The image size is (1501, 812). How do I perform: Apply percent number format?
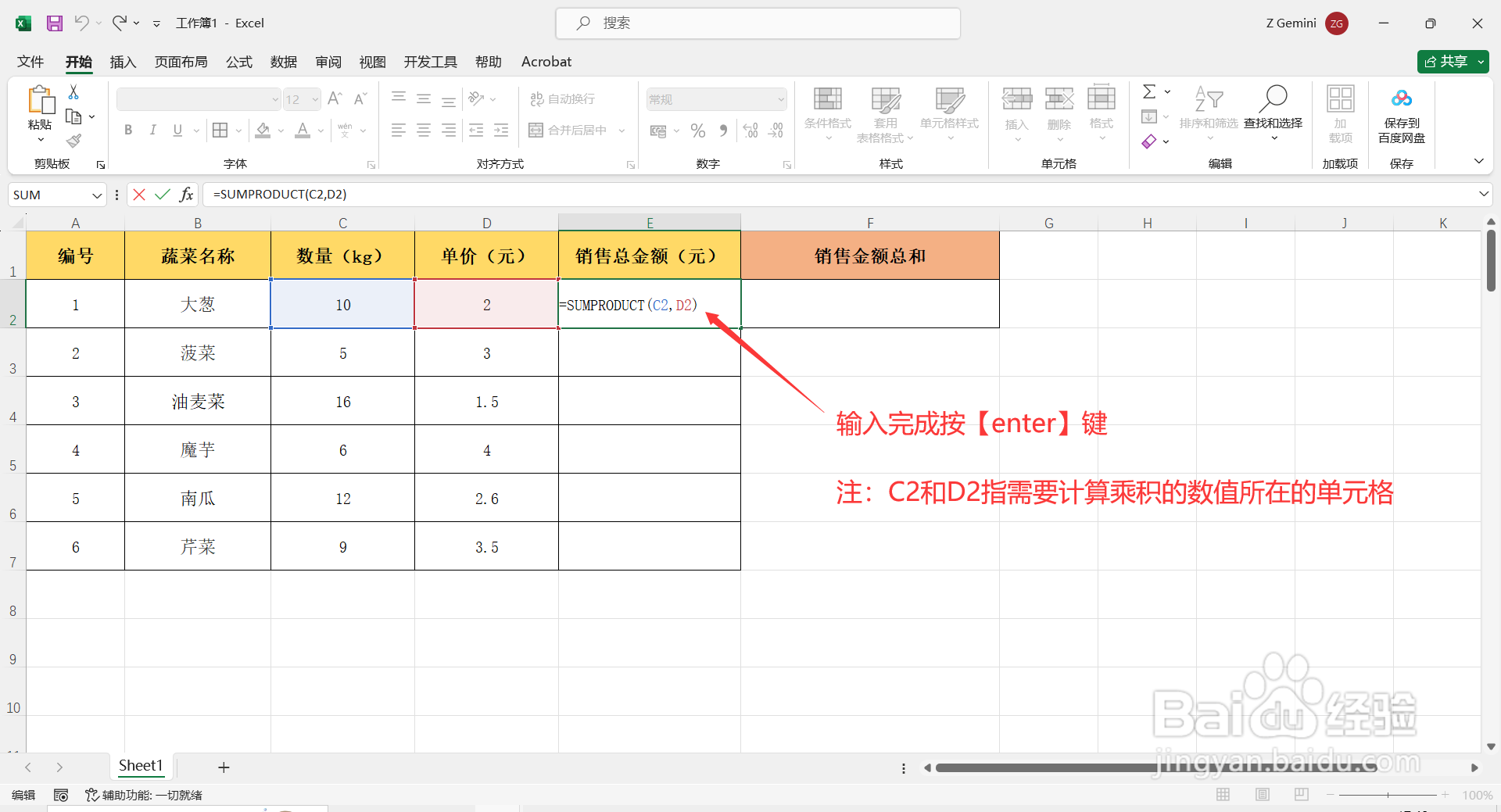(x=698, y=130)
